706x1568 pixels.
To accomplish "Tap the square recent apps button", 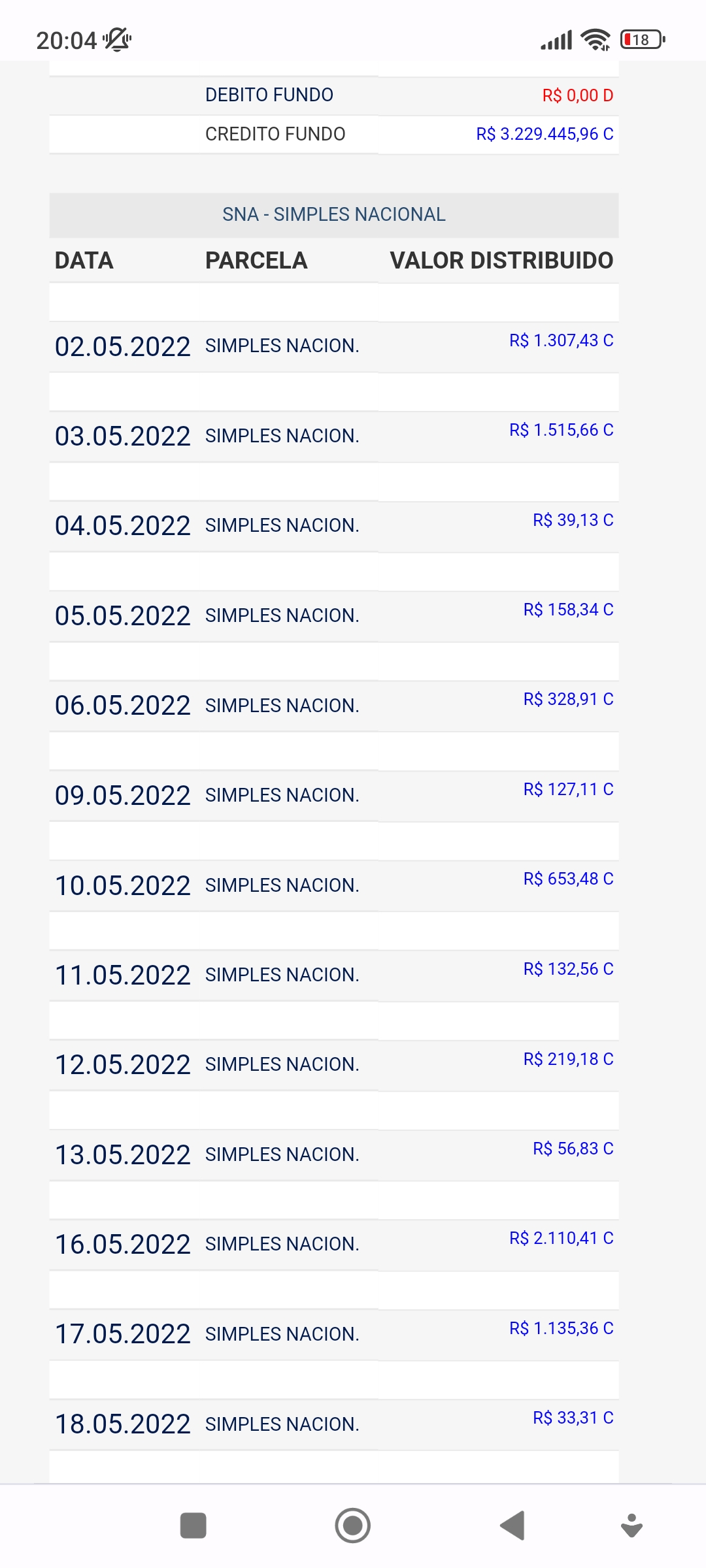I will click(x=193, y=1526).
